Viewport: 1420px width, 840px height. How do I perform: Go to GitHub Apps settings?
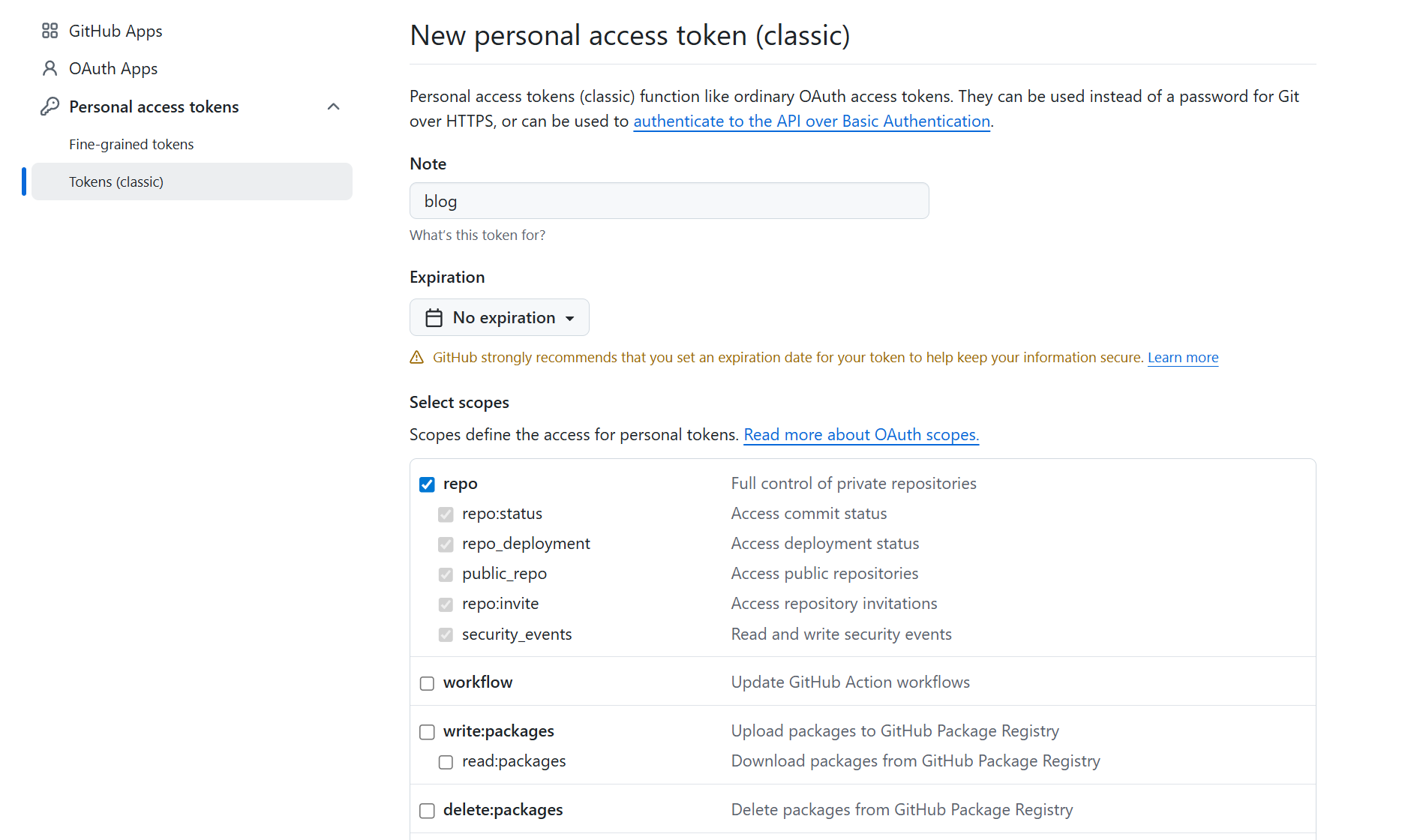point(116,31)
